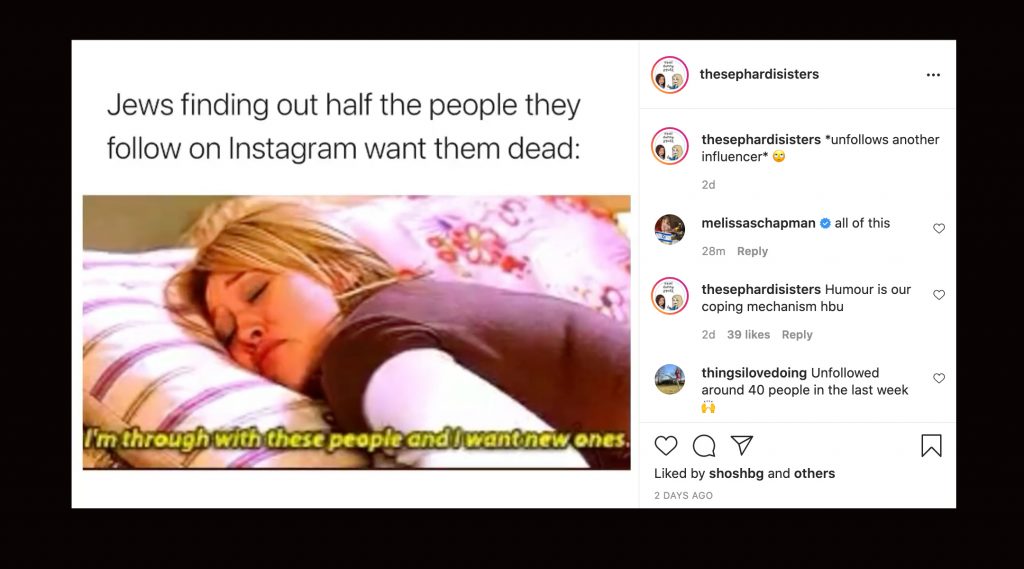Share post via paper plane icon

742,446
